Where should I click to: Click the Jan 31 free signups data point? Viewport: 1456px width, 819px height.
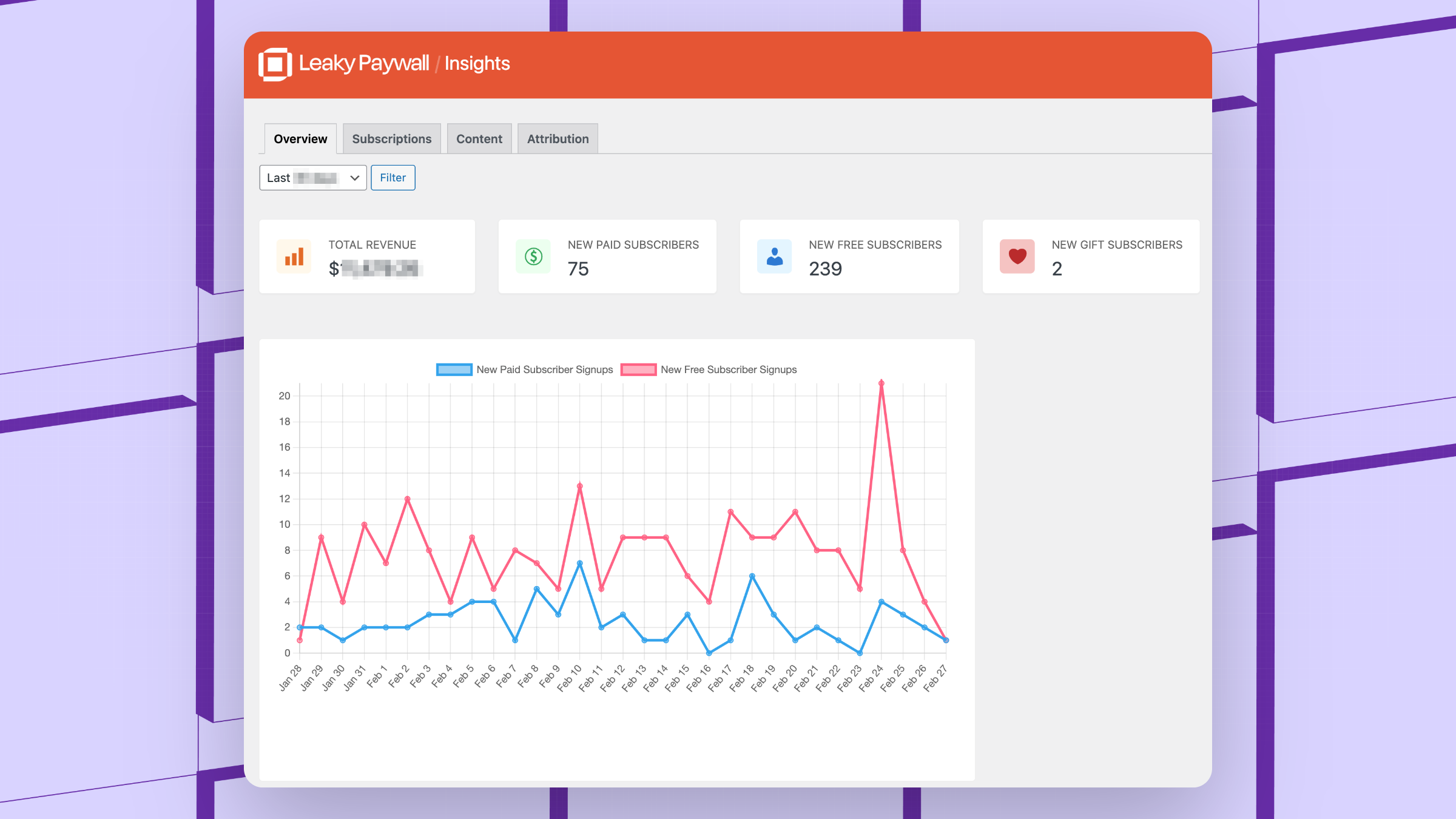pyautogui.click(x=365, y=525)
